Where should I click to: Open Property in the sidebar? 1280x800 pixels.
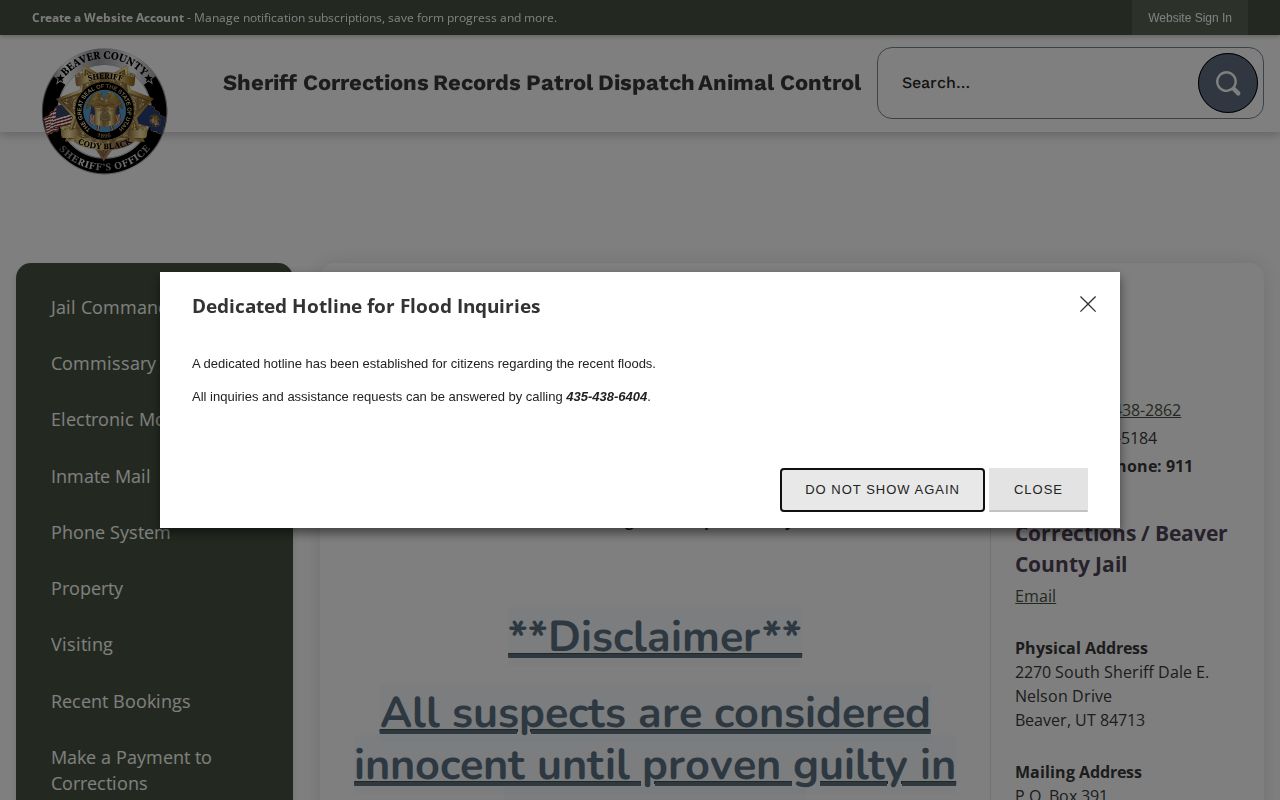coord(87,588)
